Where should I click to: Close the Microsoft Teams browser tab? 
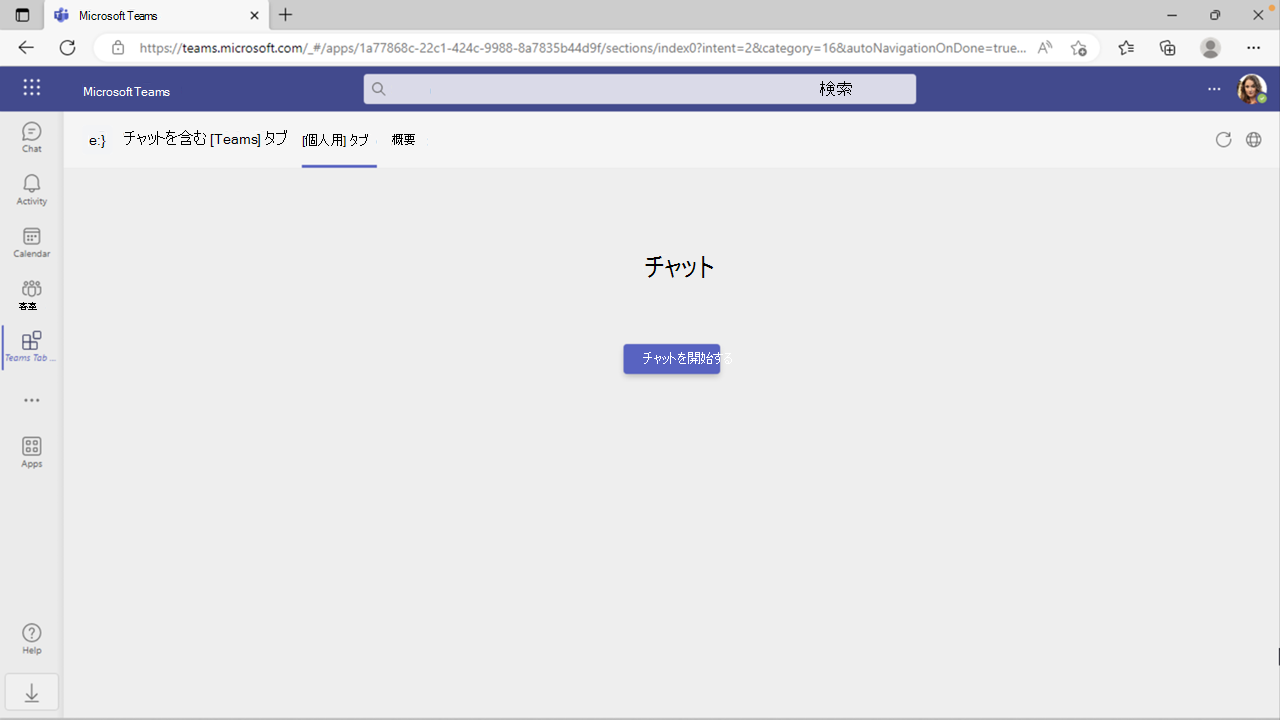(x=254, y=15)
